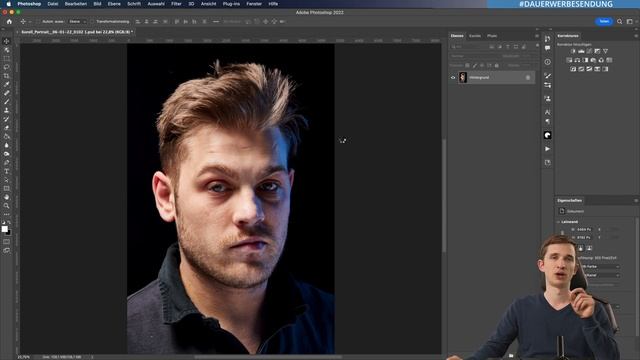Open the Apple menu
This screenshot has height=360, width=640.
[x=9, y=4]
